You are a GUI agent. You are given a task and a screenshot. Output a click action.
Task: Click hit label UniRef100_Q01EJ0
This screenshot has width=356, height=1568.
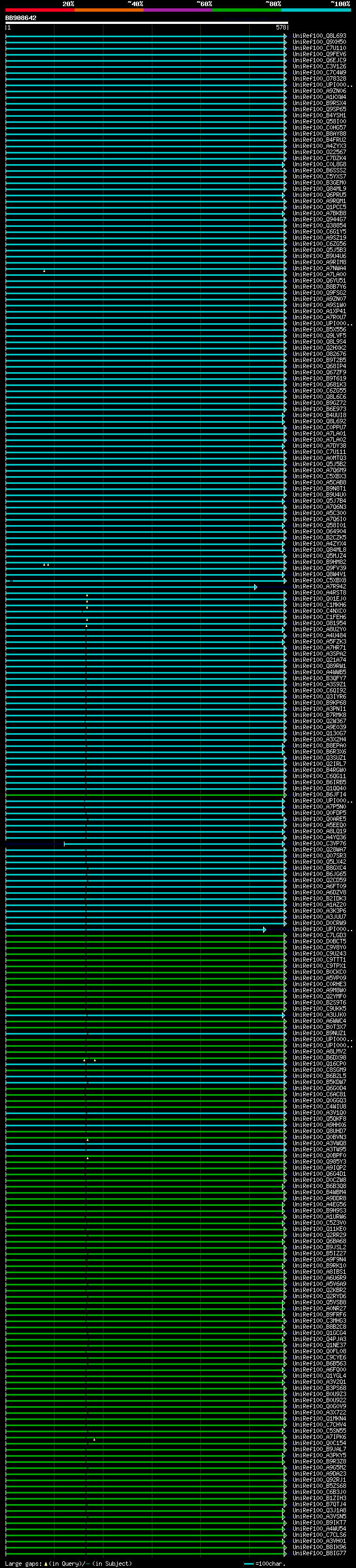tap(319, 598)
